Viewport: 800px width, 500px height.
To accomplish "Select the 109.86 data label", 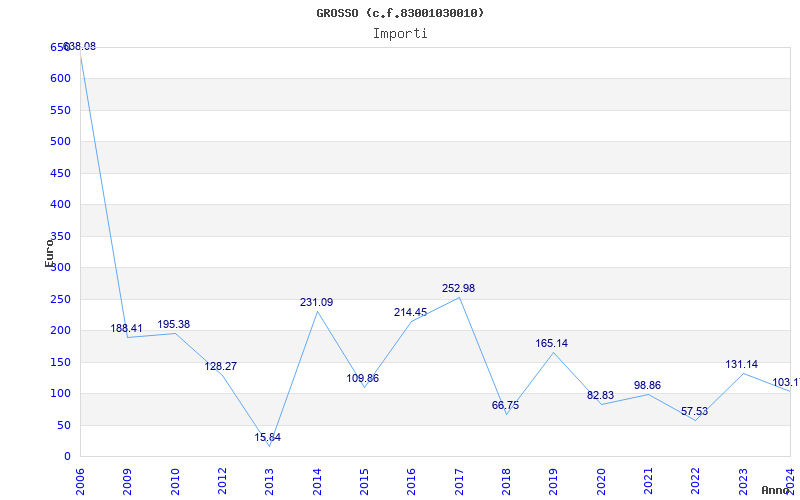I will tap(363, 379).
